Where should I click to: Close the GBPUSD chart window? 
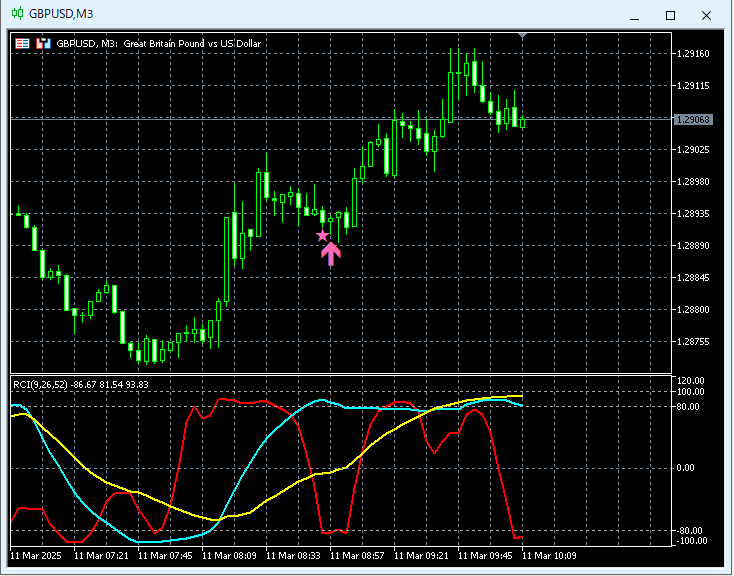pos(706,15)
